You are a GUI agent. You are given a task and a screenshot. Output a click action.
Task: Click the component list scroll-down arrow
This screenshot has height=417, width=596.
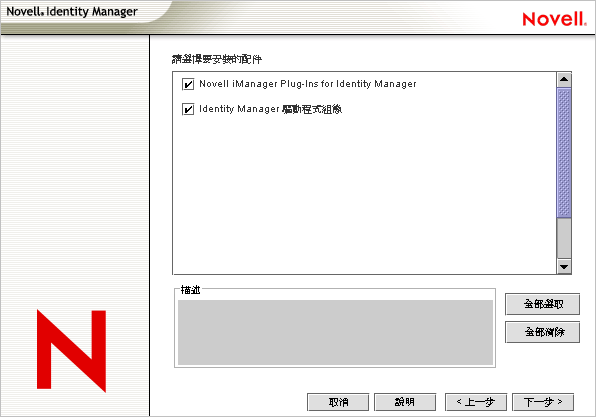564,266
